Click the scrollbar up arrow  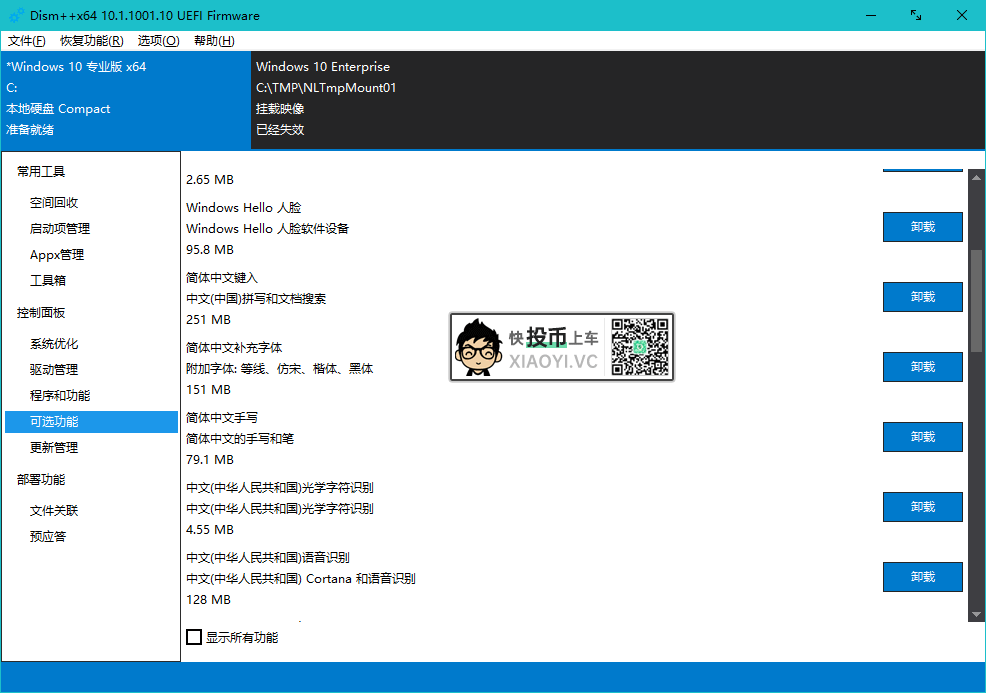[976, 177]
